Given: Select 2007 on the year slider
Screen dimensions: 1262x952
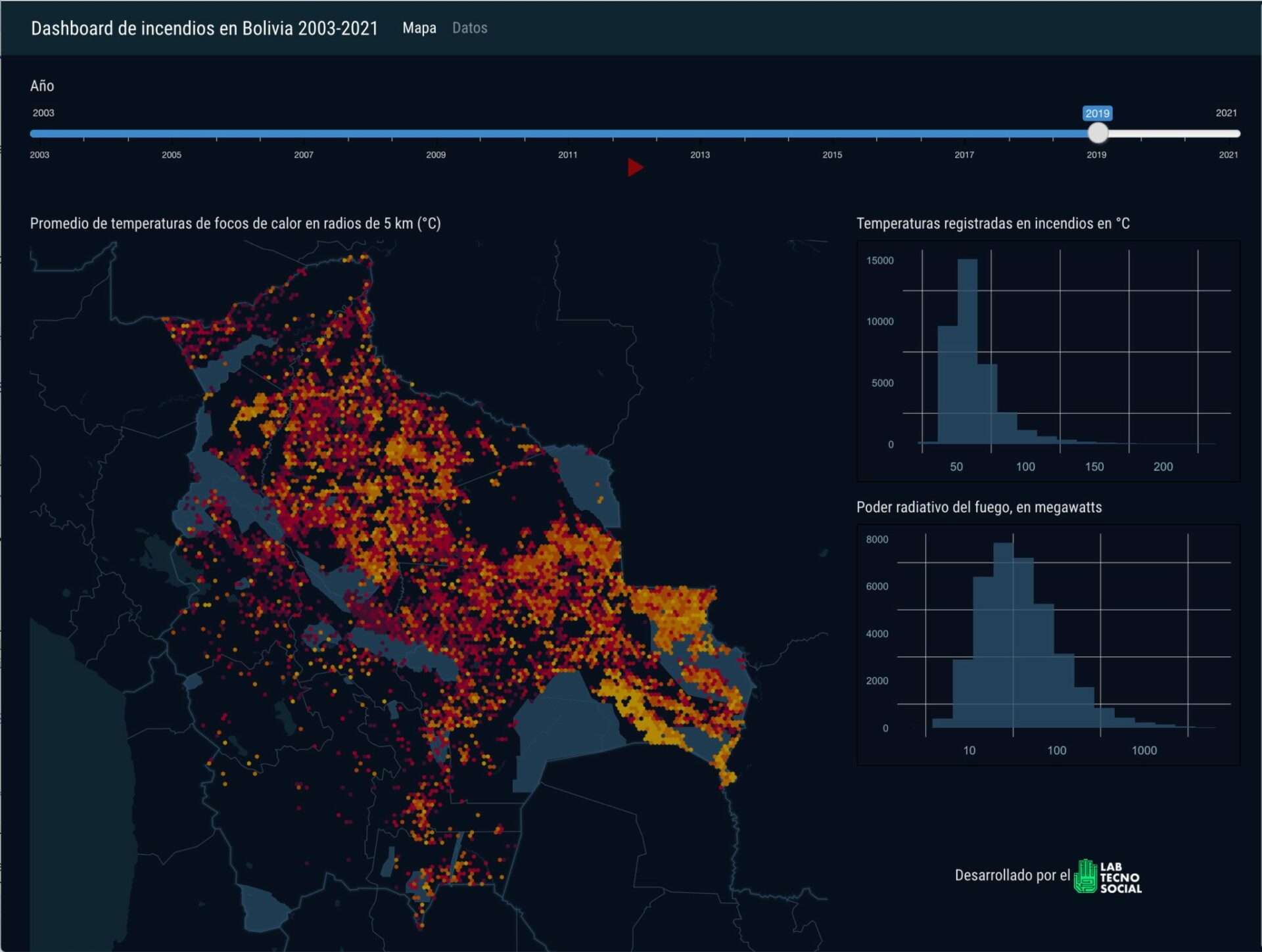Looking at the screenshot, I should tap(304, 155).
